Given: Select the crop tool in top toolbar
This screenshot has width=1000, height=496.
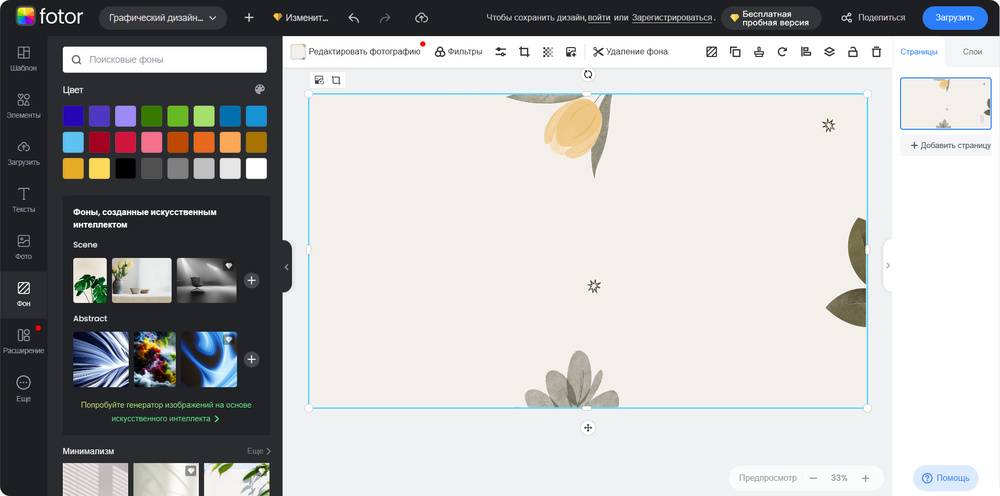Looking at the screenshot, I should point(524,52).
